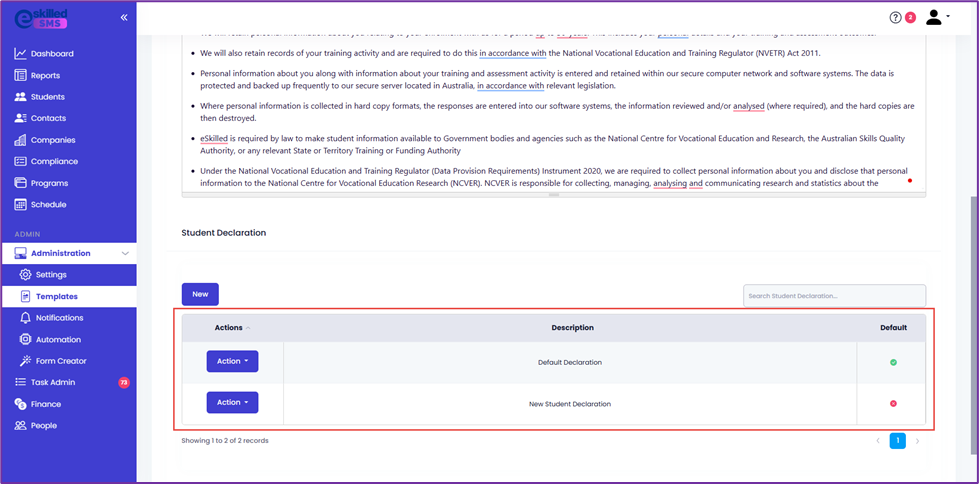Collapse the sidebar with double-chevron icon
The height and width of the screenshot is (484, 979).
pyautogui.click(x=124, y=17)
